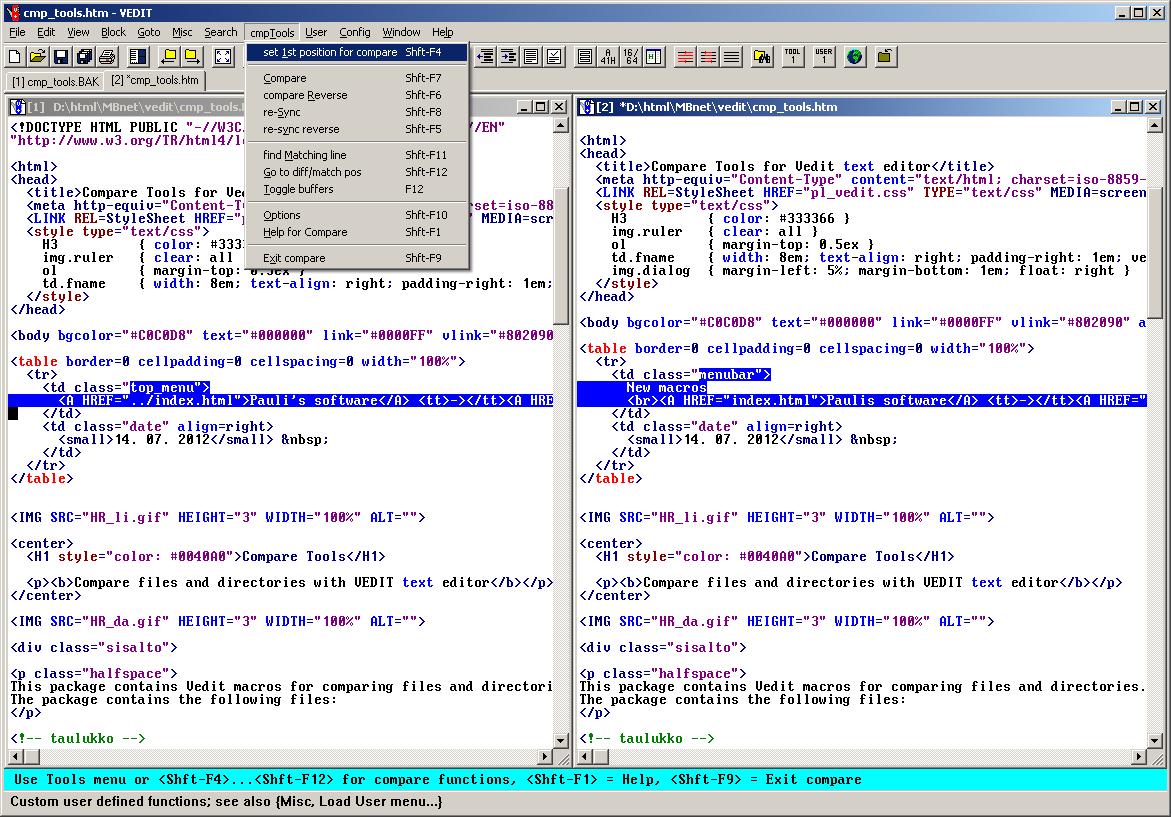Click the Print toolbar icon
The height and width of the screenshot is (817, 1171).
[107, 57]
